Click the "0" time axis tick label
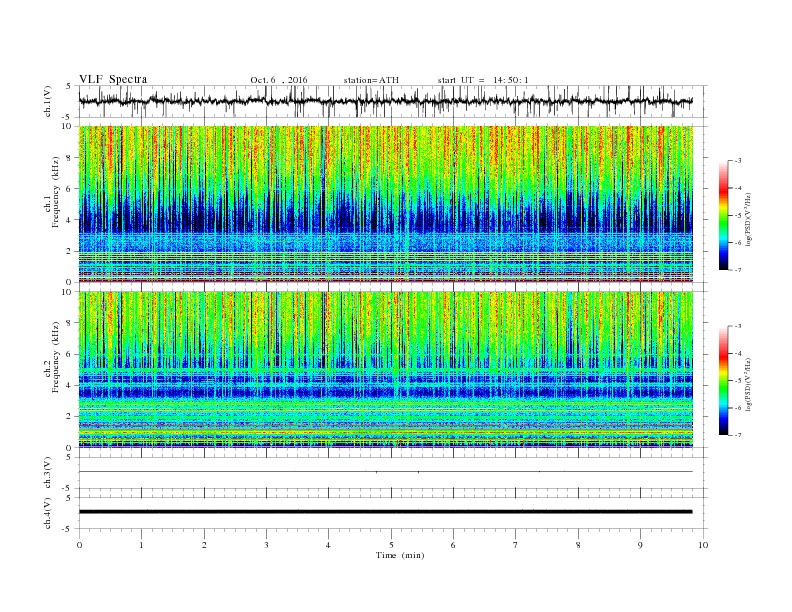 pos(79,545)
